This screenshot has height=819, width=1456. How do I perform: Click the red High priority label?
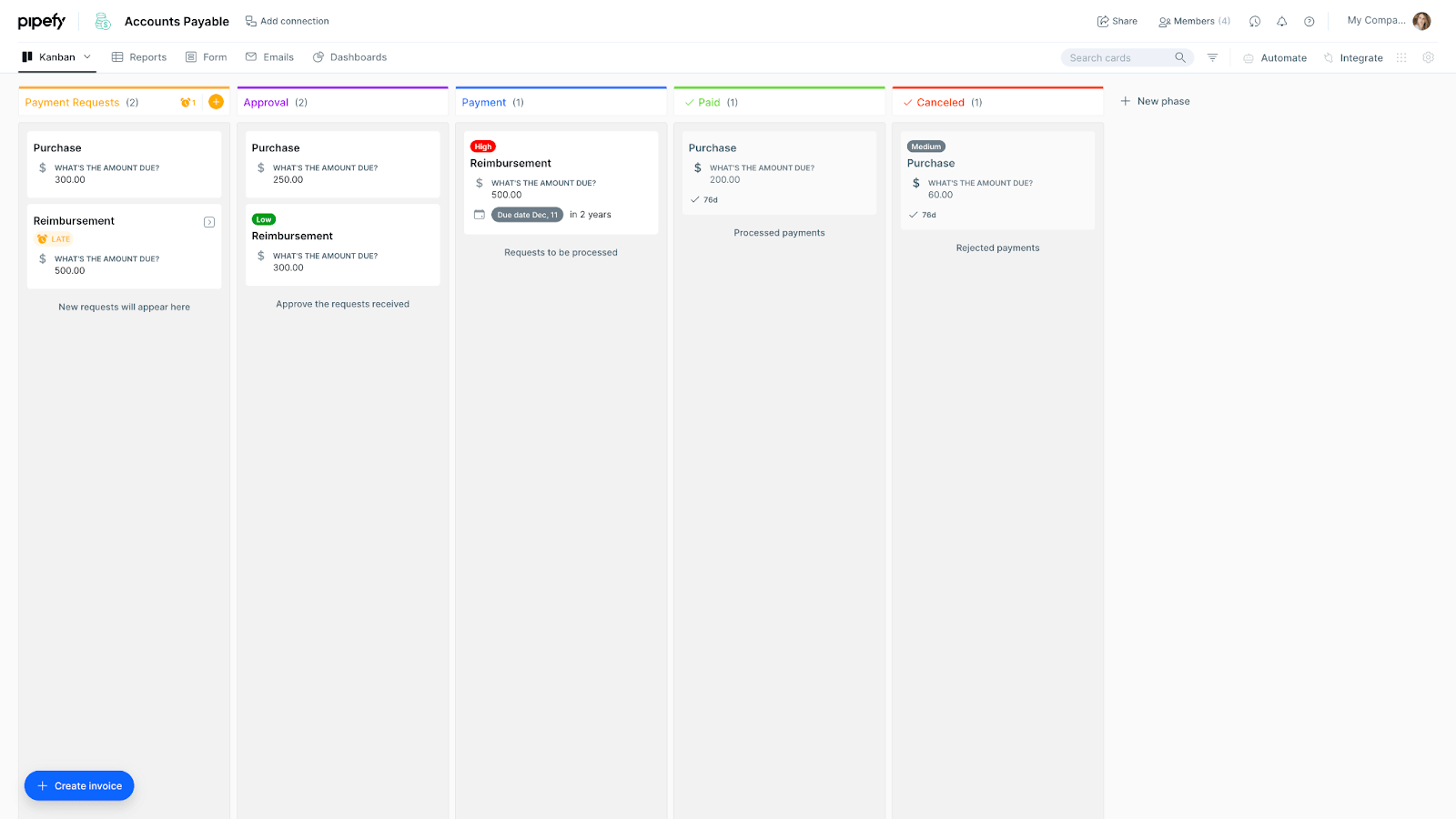(483, 147)
